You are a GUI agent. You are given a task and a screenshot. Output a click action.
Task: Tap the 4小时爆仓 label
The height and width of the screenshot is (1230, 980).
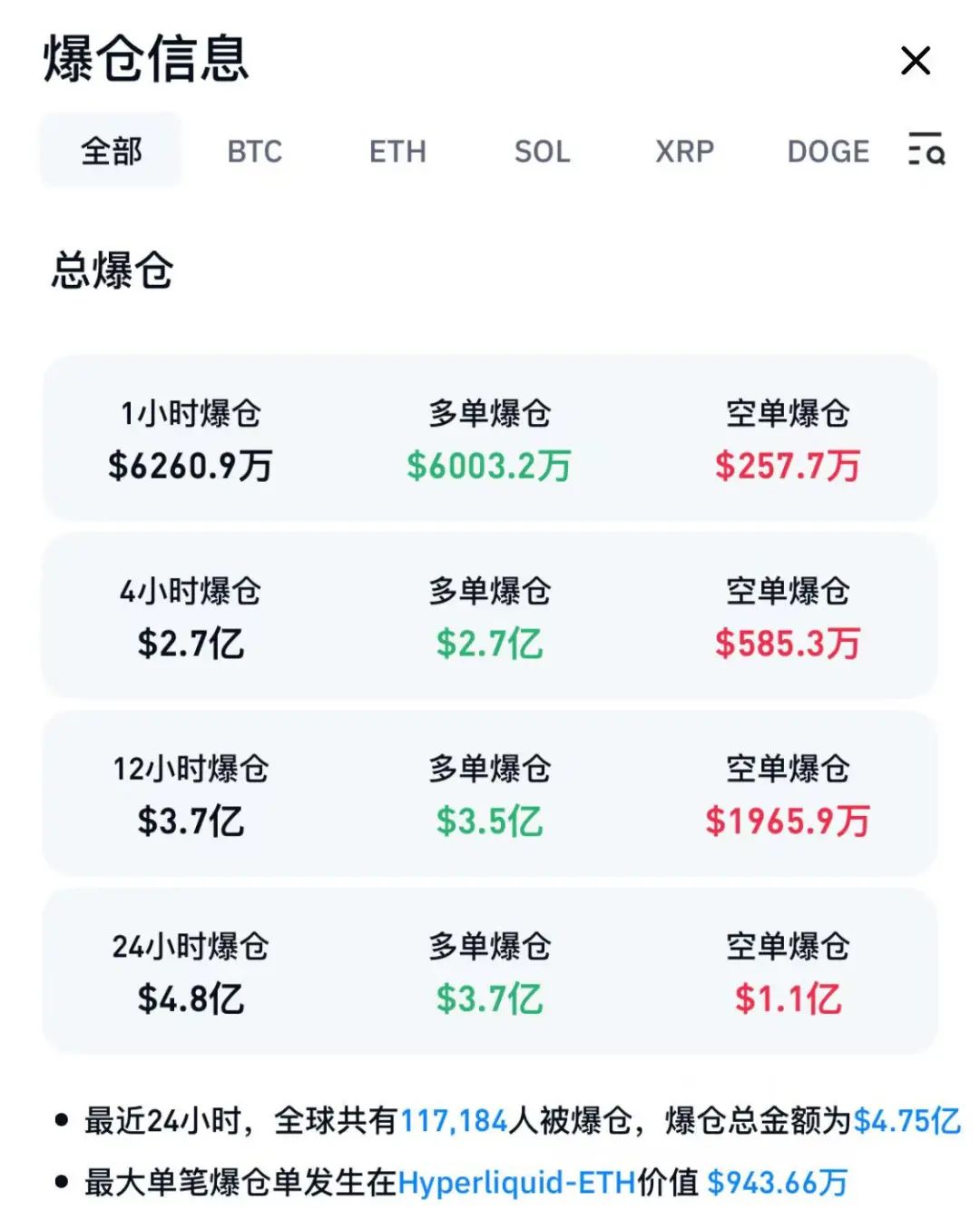pos(191,592)
